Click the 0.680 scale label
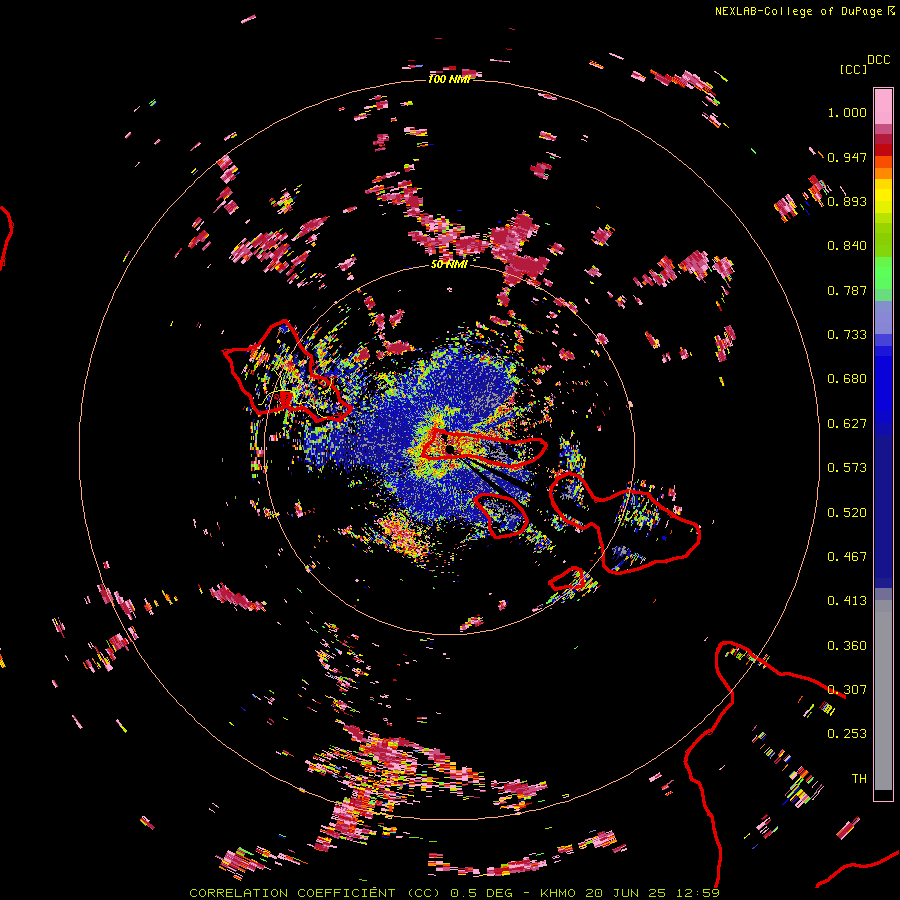Viewport: 900px width, 900px height. [847, 379]
